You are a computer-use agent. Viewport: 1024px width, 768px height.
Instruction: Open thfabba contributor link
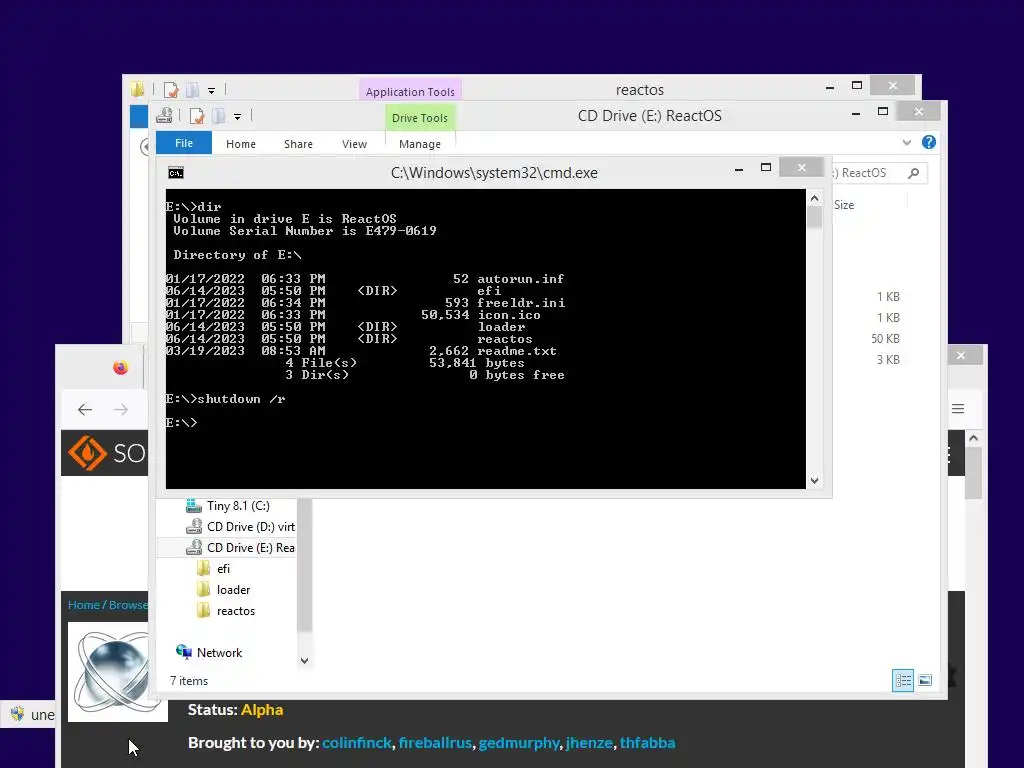point(647,743)
